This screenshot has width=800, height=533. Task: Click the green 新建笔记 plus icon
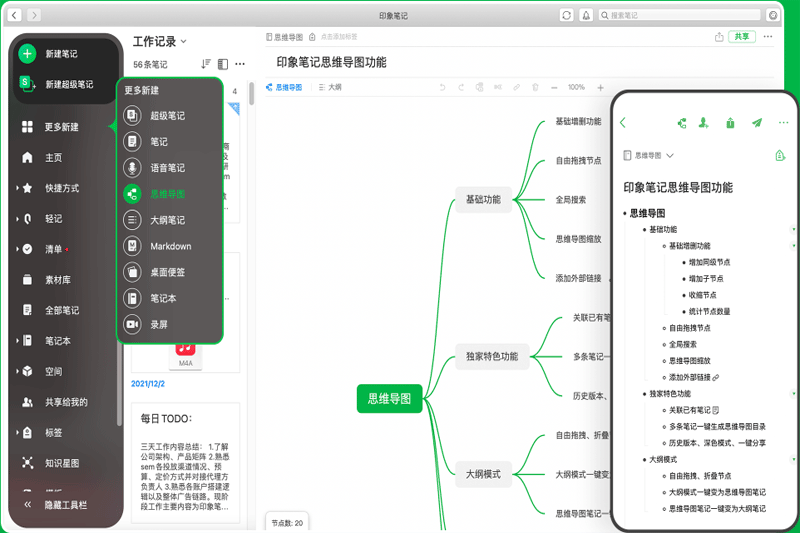coord(27,54)
